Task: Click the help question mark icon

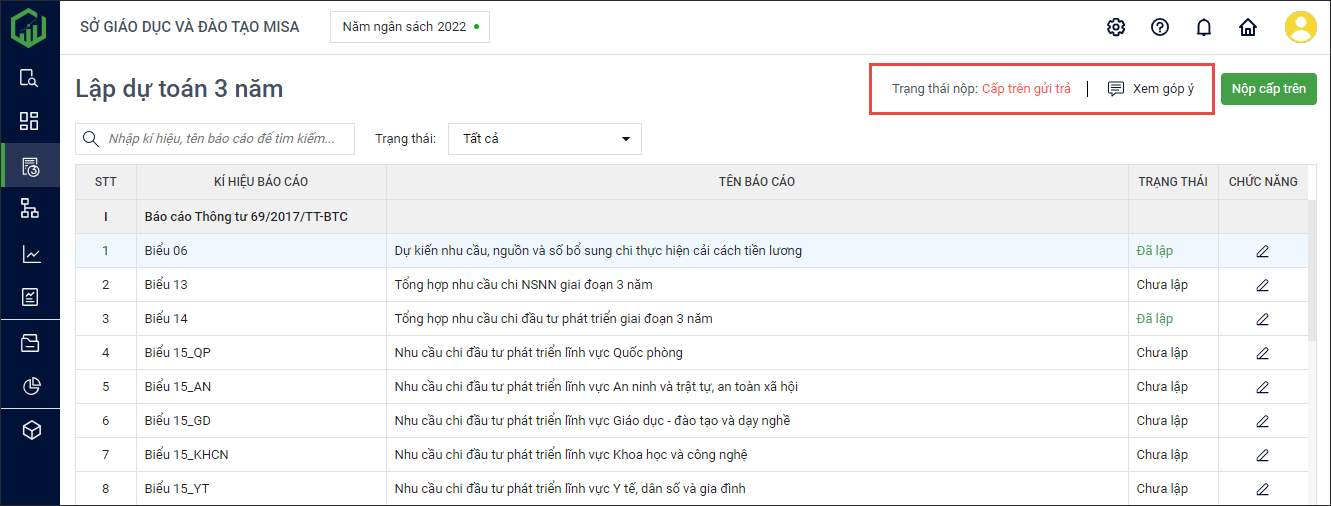Action: point(1160,27)
